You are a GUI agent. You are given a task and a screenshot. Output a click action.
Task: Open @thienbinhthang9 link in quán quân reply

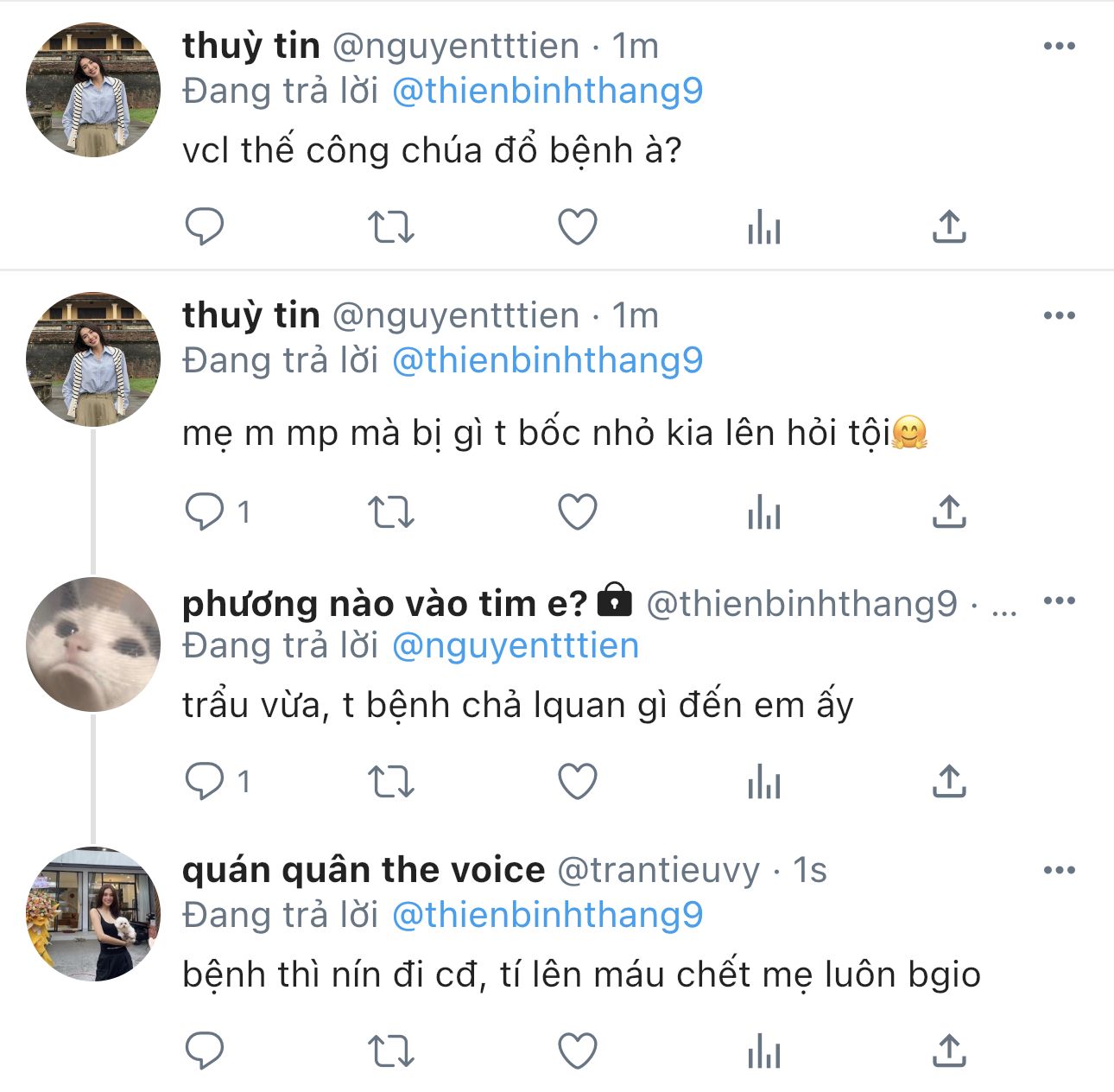(548, 915)
